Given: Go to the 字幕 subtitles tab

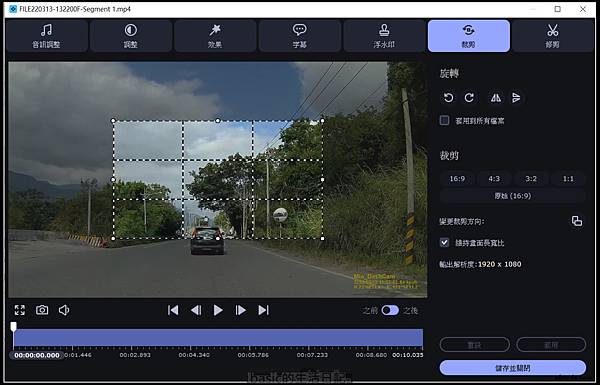Looking at the screenshot, I should pyautogui.click(x=299, y=36).
